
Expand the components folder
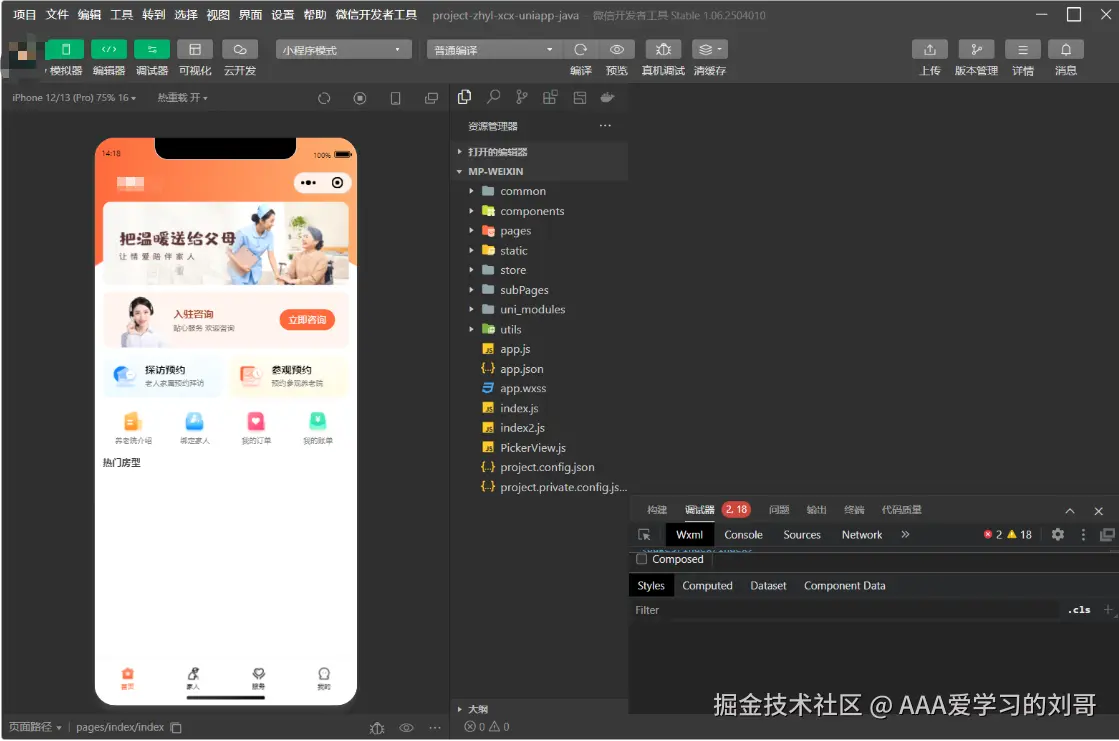pos(471,211)
